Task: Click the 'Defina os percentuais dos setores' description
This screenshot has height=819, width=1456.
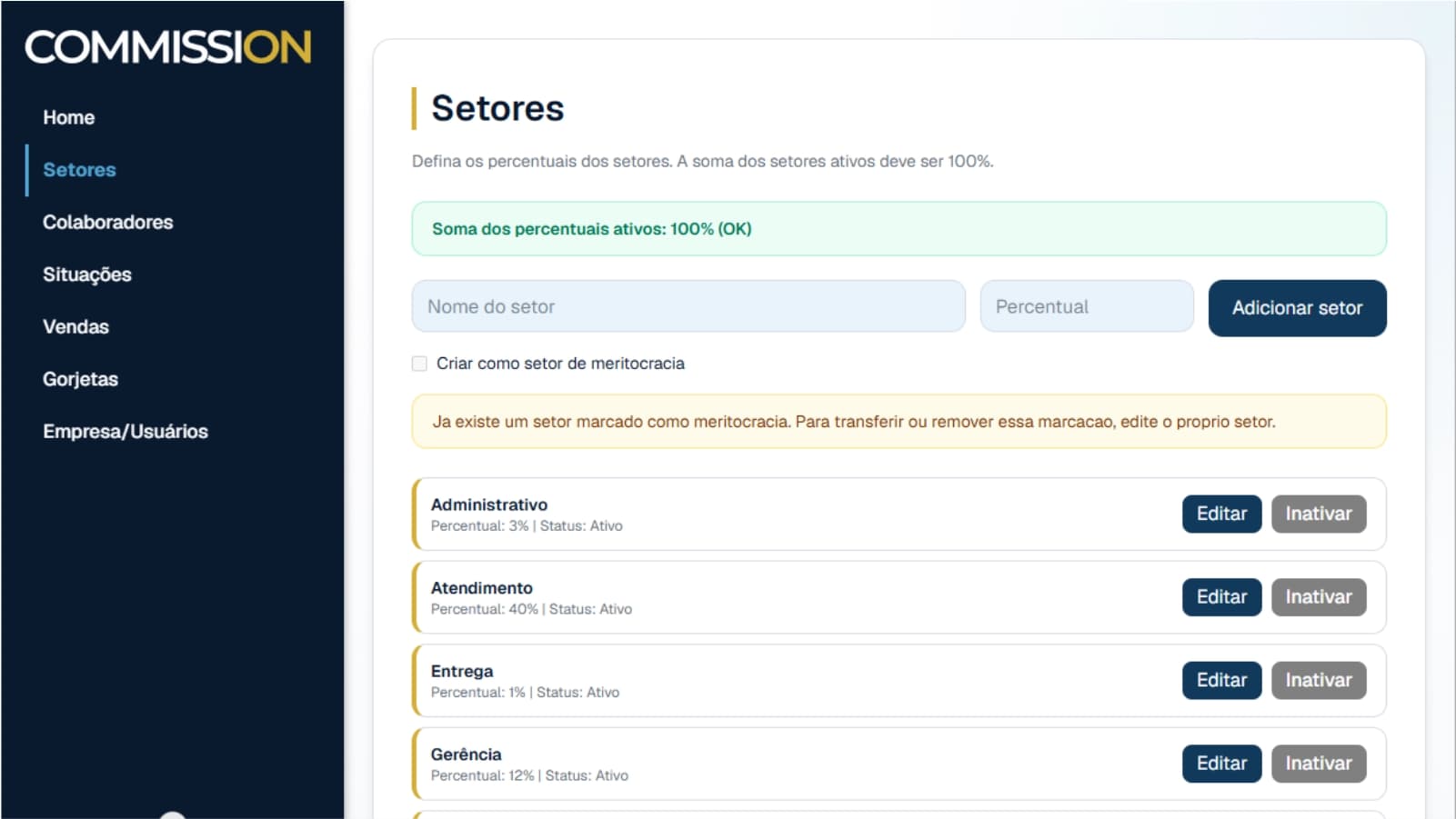Action: [702, 161]
